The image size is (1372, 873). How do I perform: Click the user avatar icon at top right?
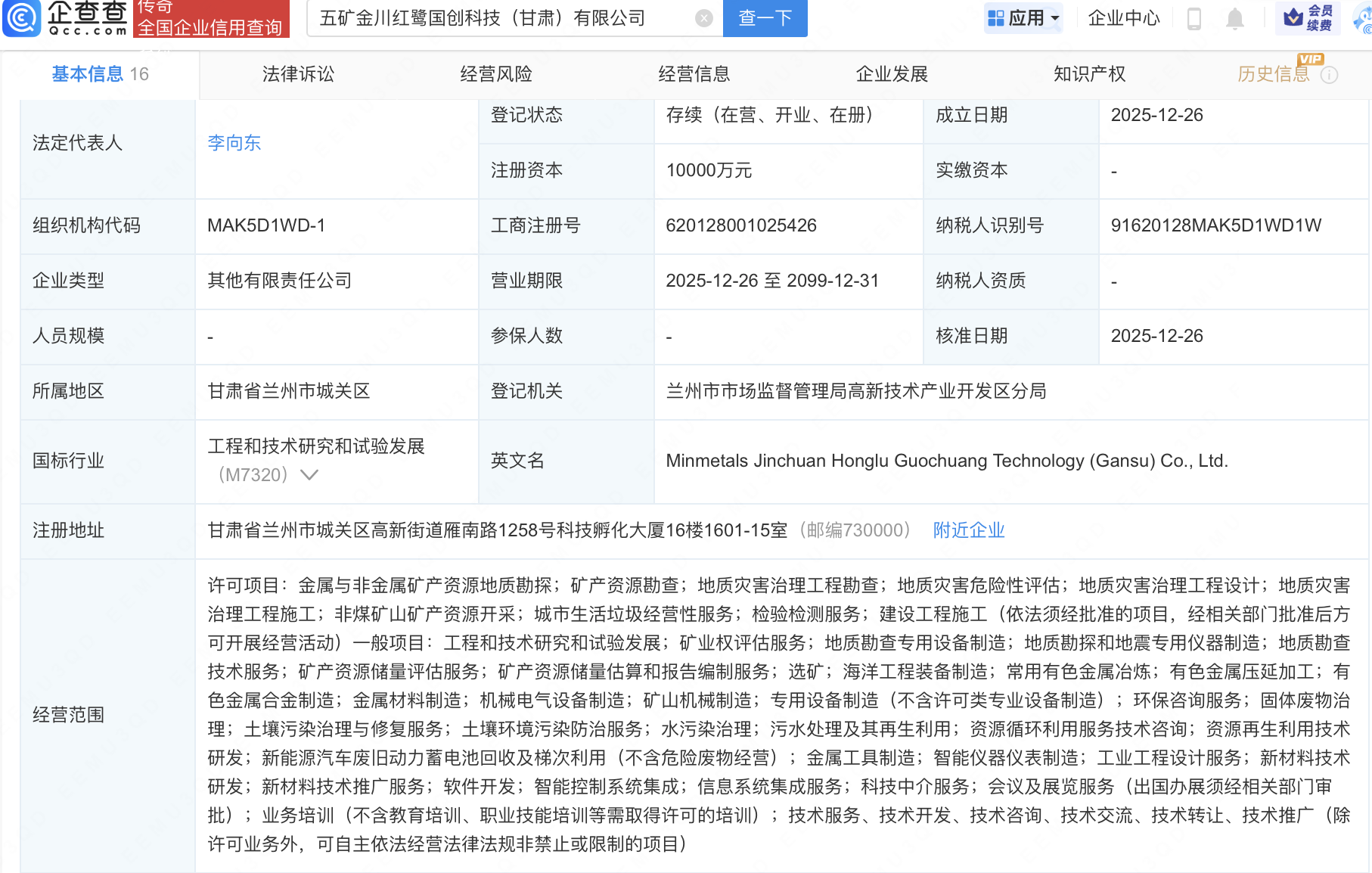pos(1362,18)
